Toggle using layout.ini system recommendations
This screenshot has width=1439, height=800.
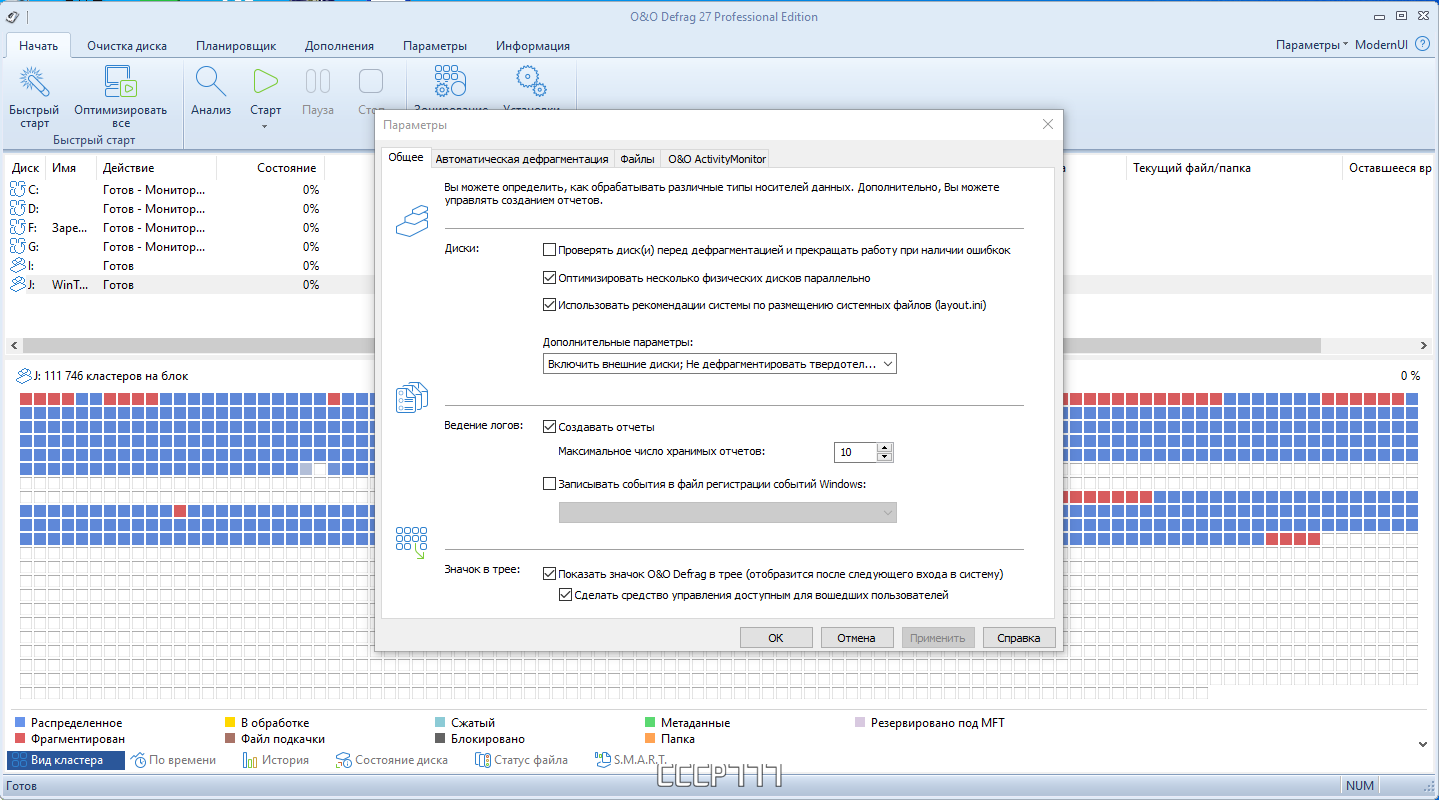(x=549, y=305)
